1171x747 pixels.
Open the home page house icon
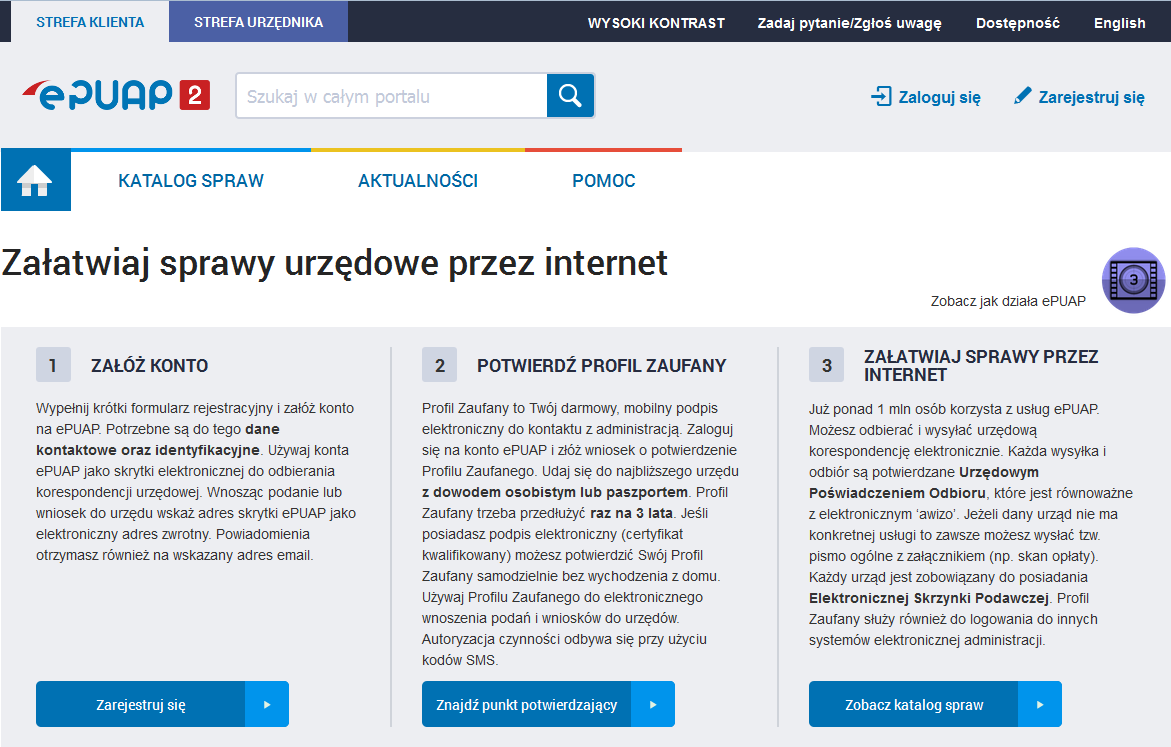(36, 180)
